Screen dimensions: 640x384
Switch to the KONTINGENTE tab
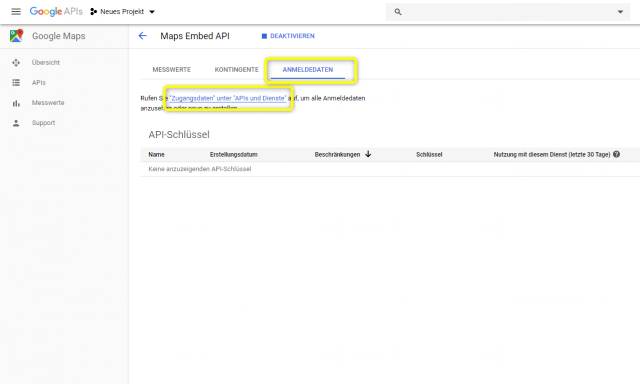coord(236,70)
